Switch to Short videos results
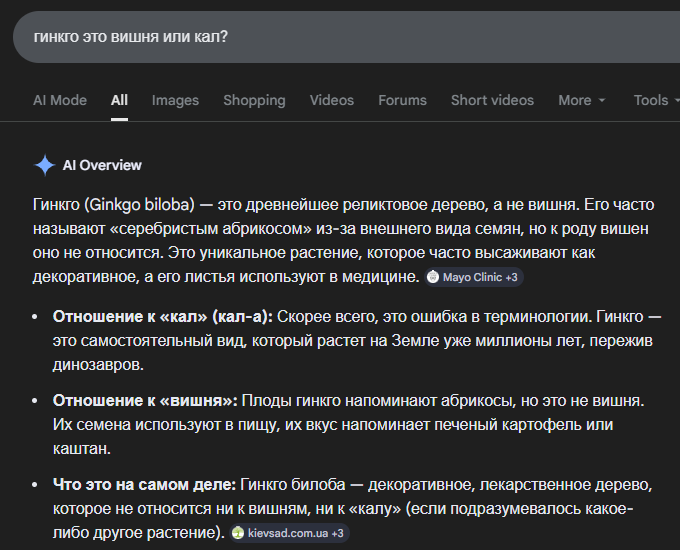The image size is (680, 550). tap(492, 100)
